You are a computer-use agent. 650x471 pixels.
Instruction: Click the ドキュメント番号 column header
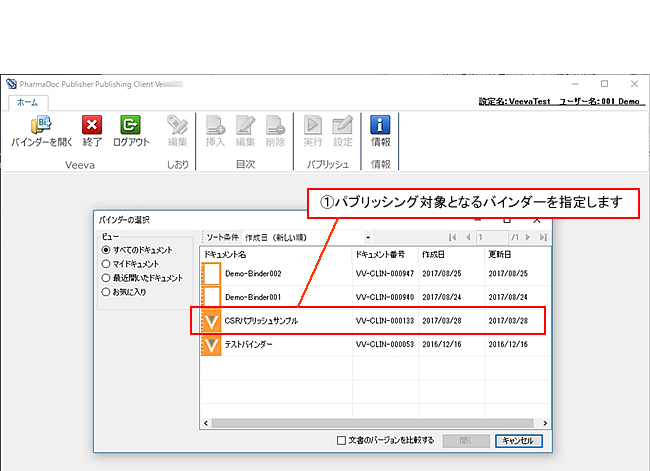point(385,255)
